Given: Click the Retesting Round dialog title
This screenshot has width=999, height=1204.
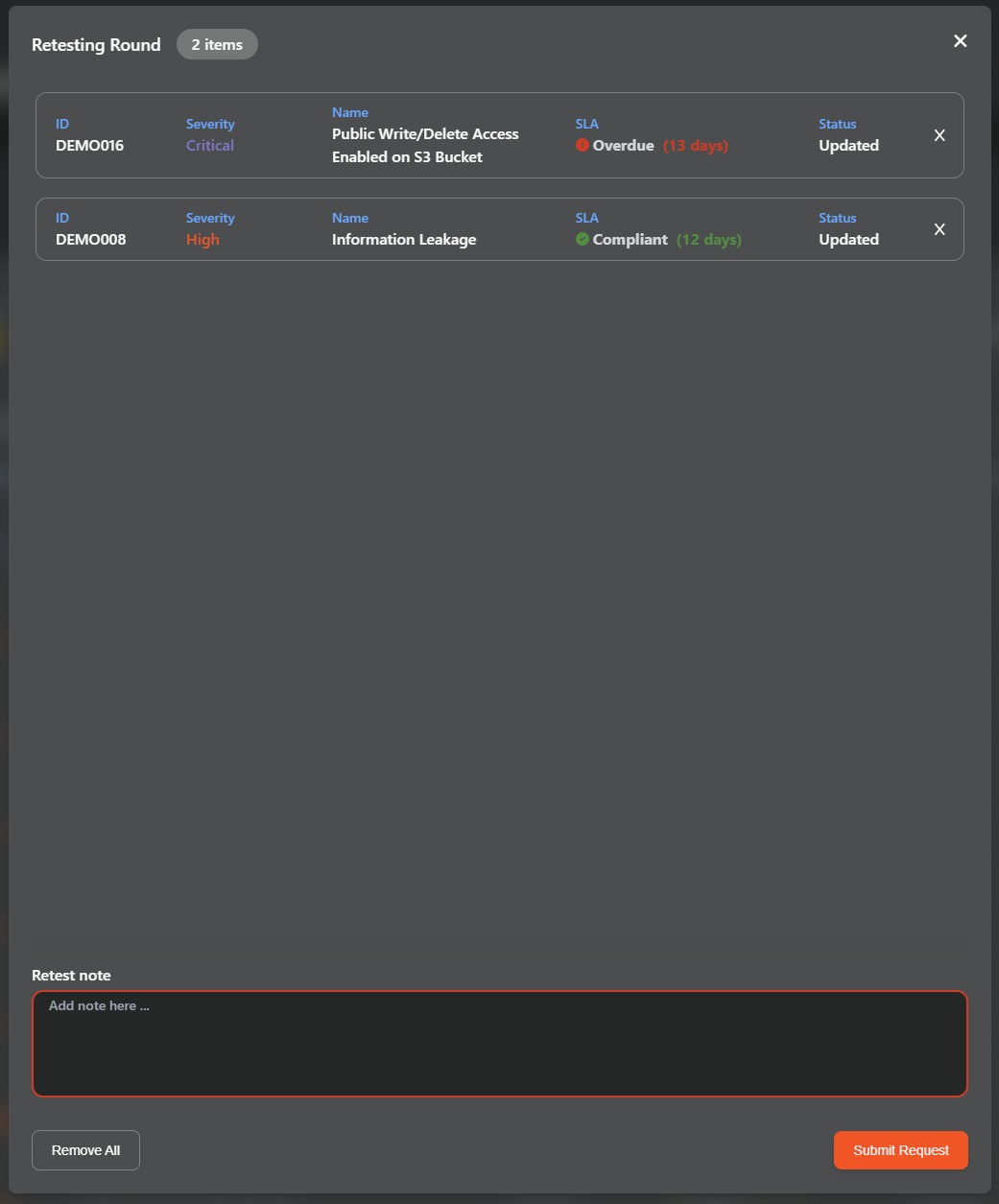Looking at the screenshot, I should (x=96, y=45).
